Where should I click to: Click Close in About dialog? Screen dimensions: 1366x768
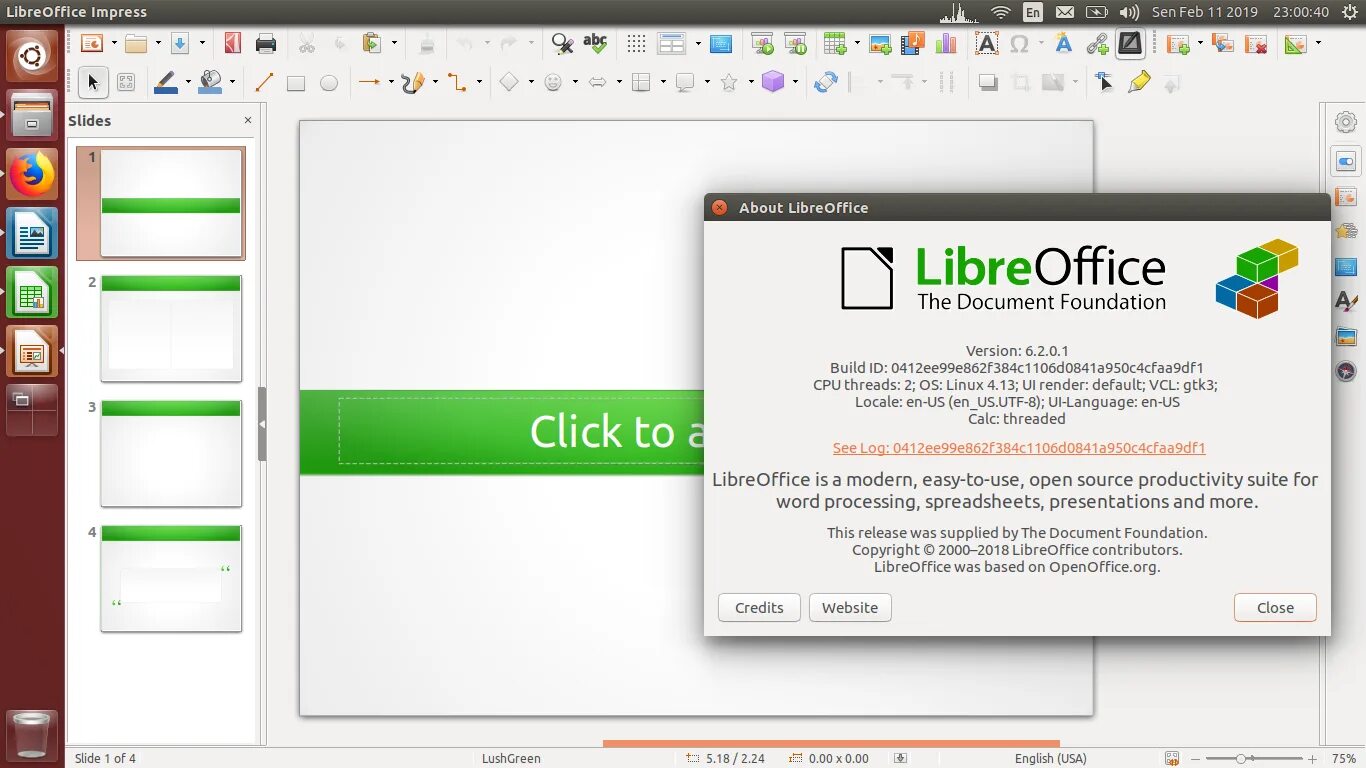pos(1275,607)
